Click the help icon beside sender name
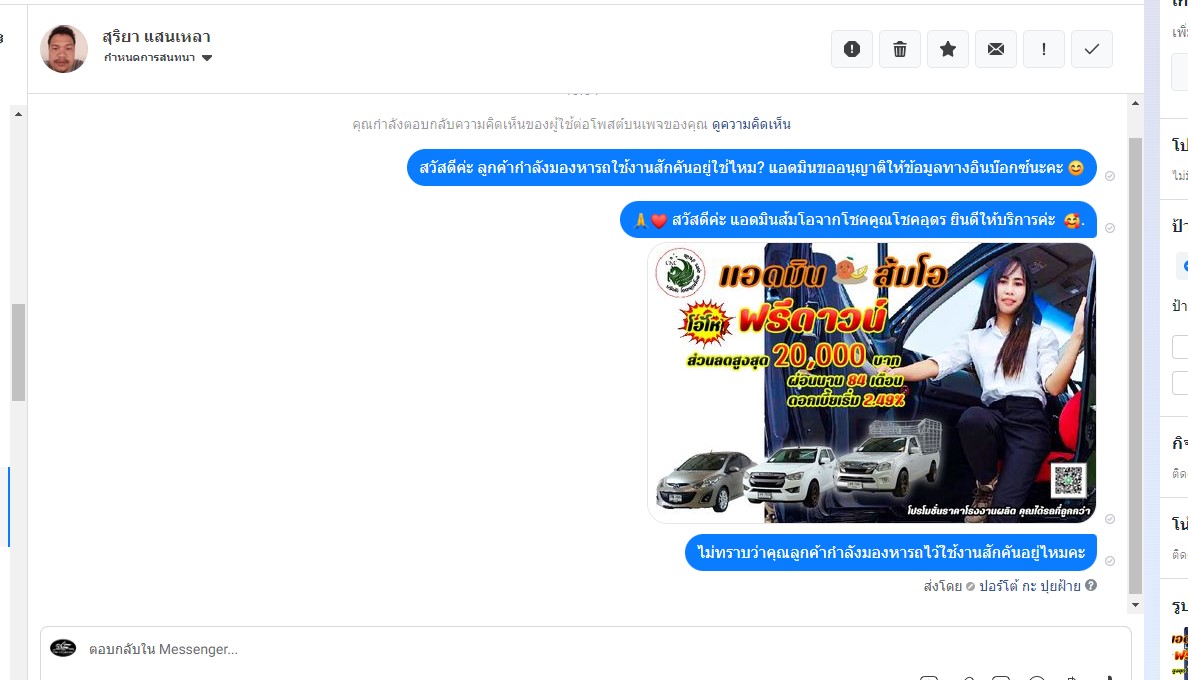 [x=1091, y=585]
